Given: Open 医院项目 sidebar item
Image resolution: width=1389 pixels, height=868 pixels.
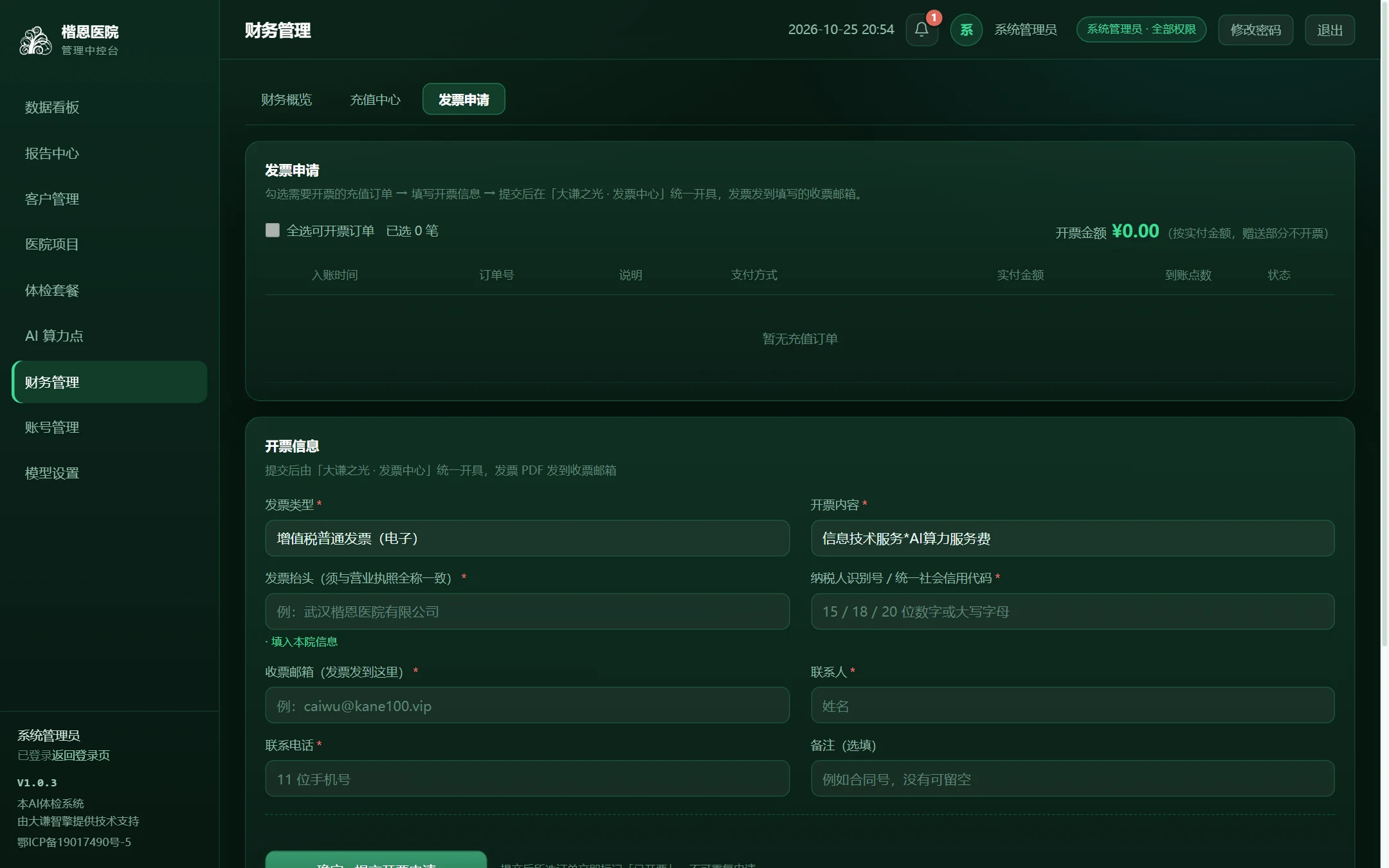Looking at the screenshot, I should pos(109,244).
